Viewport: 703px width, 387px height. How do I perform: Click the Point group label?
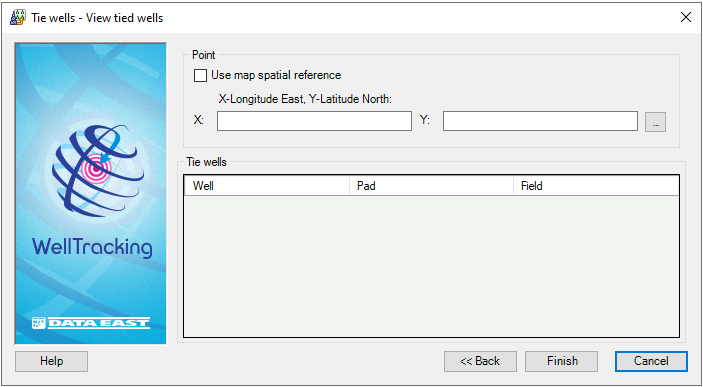(x=204, y=55)
